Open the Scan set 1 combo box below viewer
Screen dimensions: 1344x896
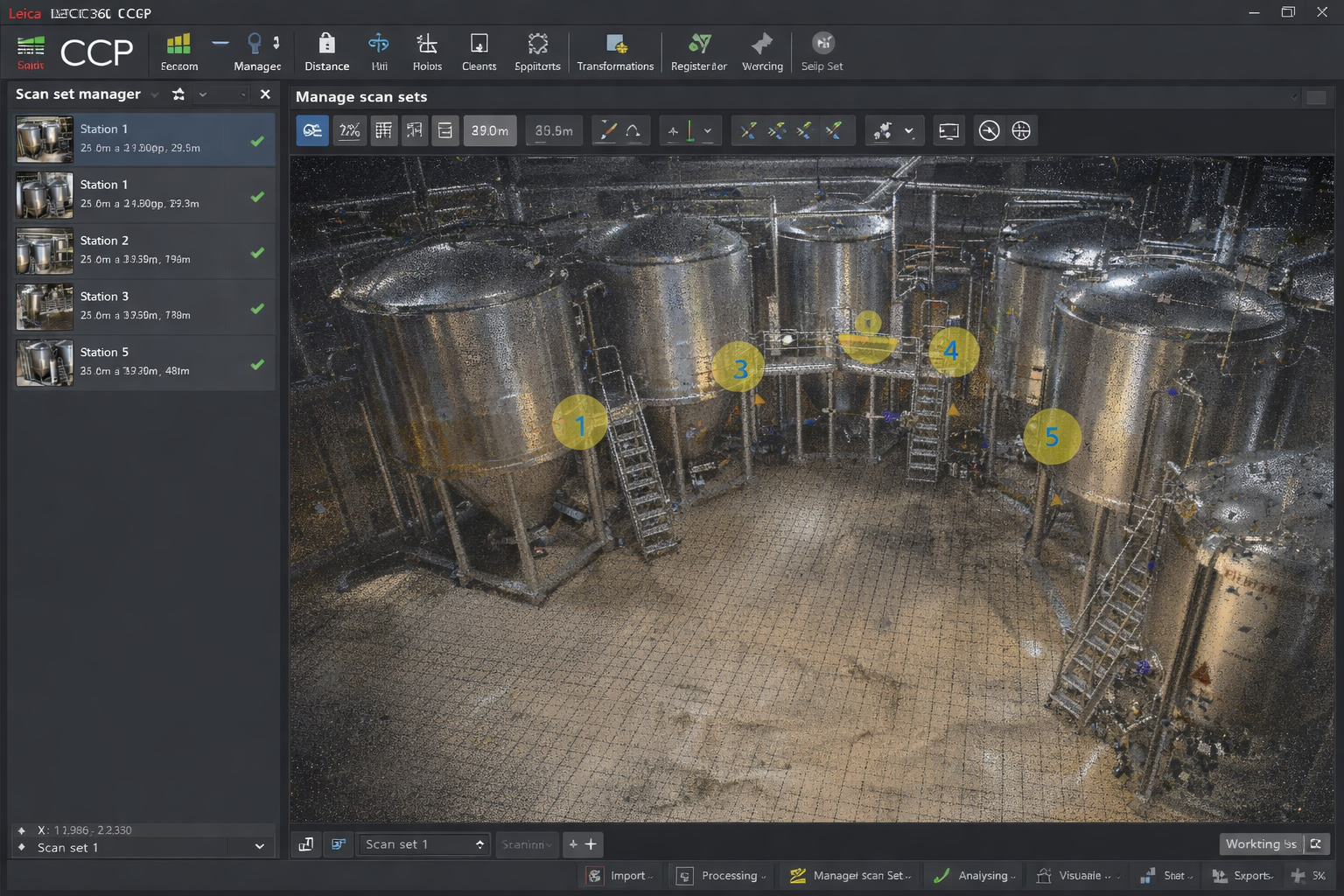(424, 844)
